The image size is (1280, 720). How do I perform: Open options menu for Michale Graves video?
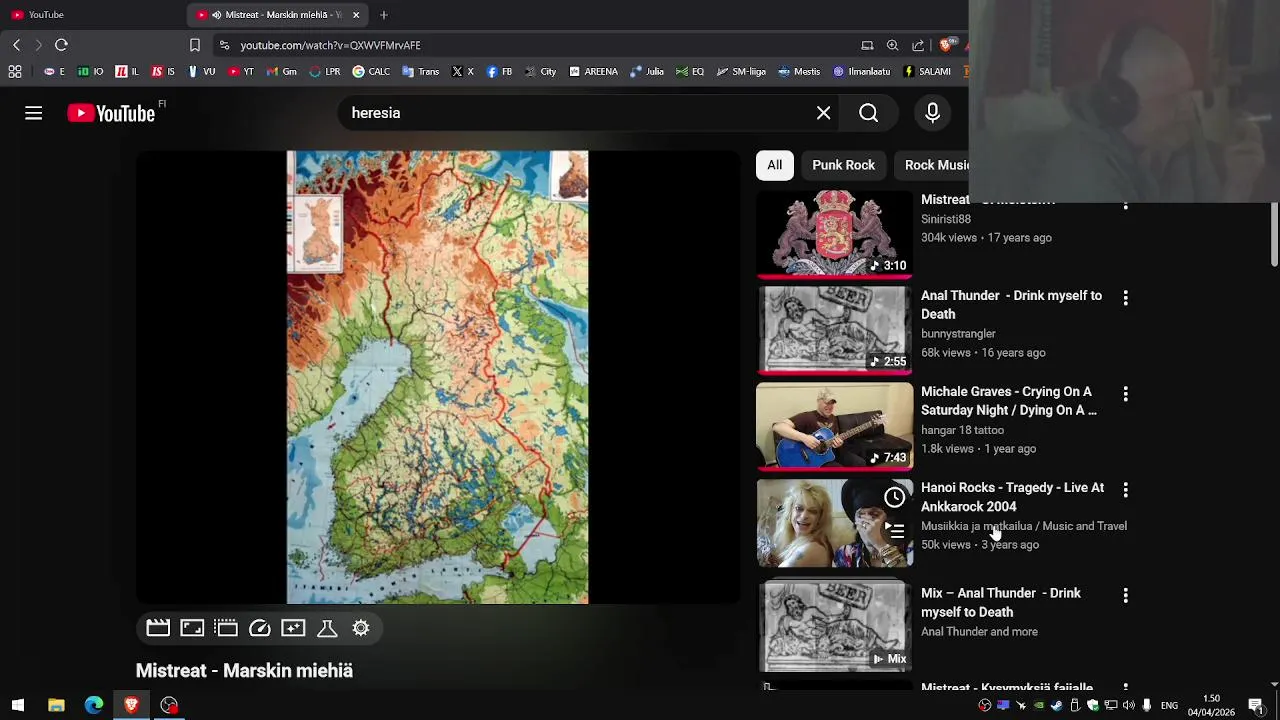coord(1126,394)
